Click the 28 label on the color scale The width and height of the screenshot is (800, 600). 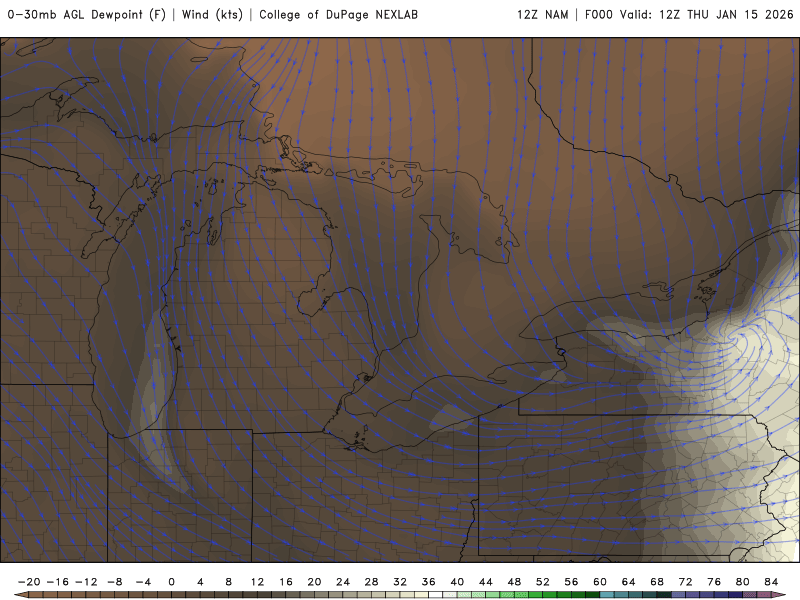pyautogui.click(x=371, y=582)
